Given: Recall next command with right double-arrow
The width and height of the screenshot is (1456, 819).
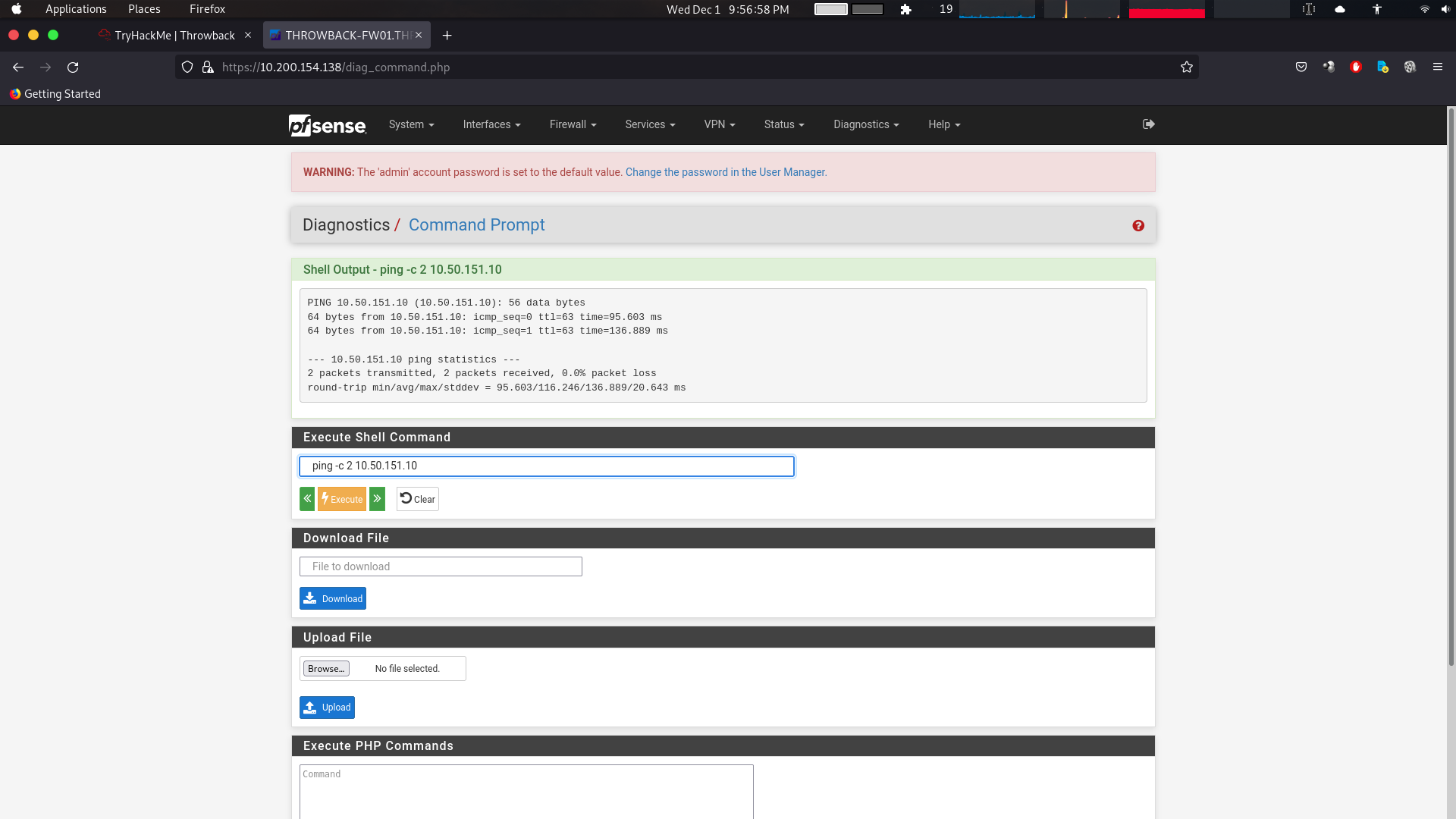Looking at the screenshot, I should click(x=377, y=499).
